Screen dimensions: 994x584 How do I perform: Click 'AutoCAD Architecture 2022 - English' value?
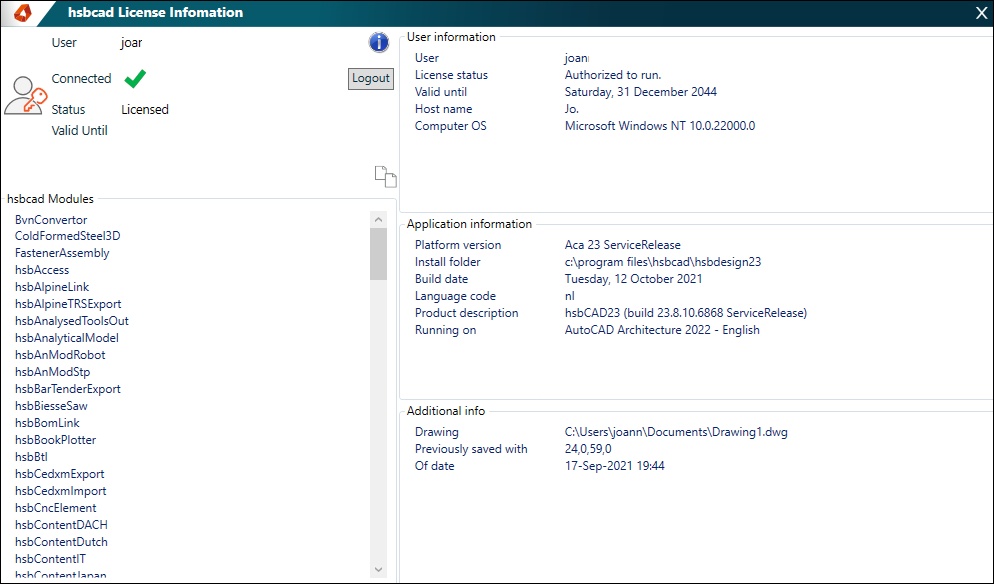(x=662, y=330)
